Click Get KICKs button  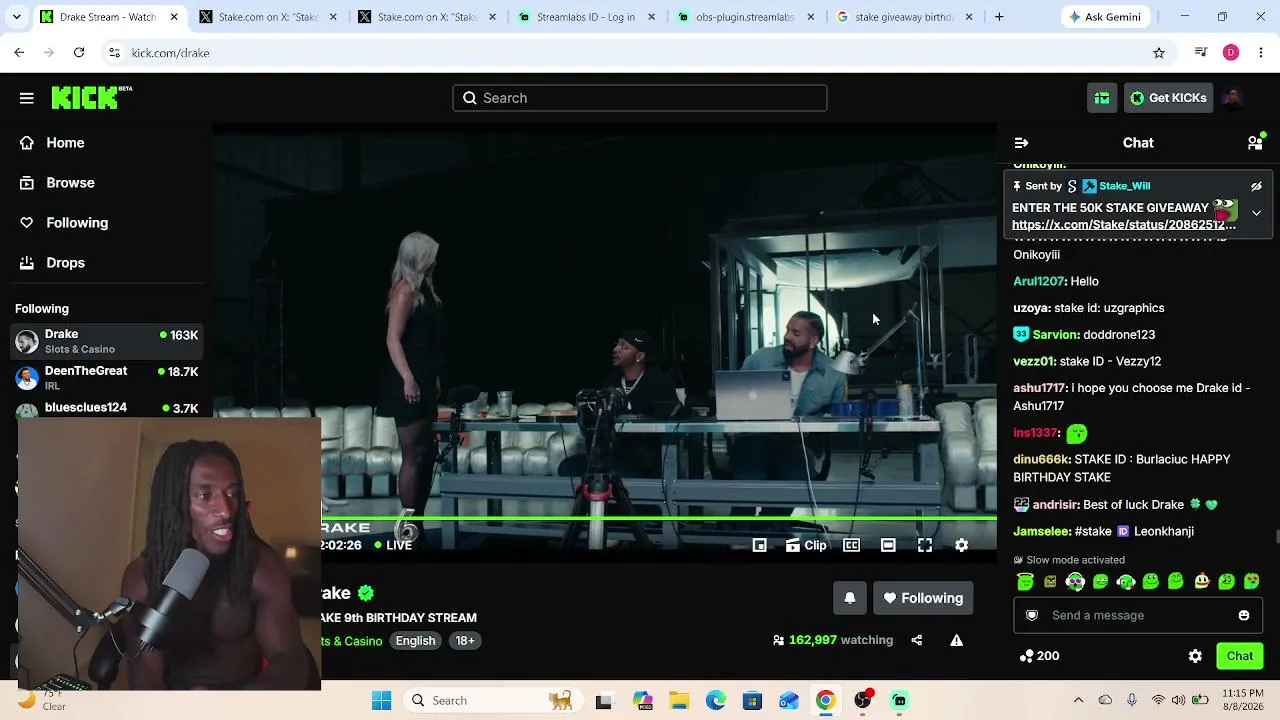1167,98
